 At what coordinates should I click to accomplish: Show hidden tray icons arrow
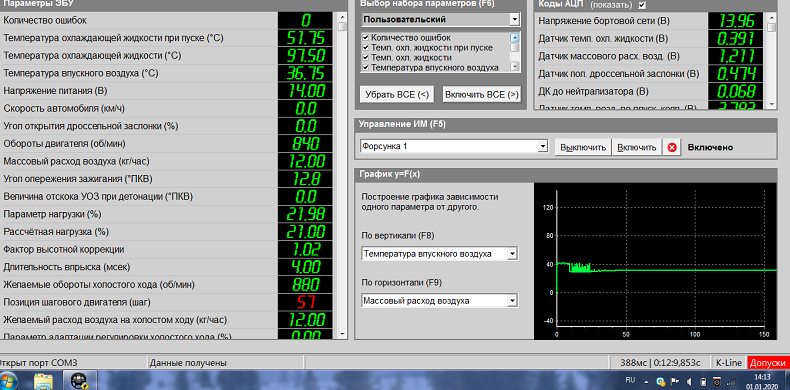[x=646, y=381]
